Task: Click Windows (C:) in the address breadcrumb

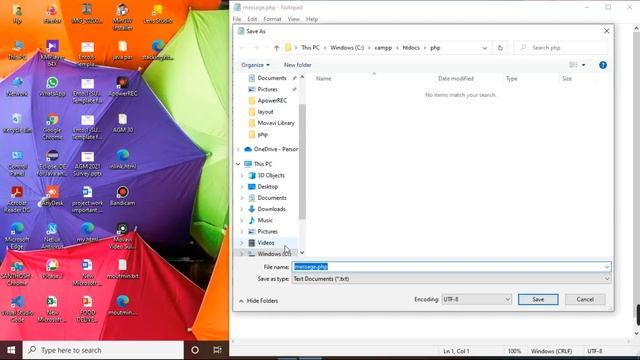Action: click(x=347, y=48)
